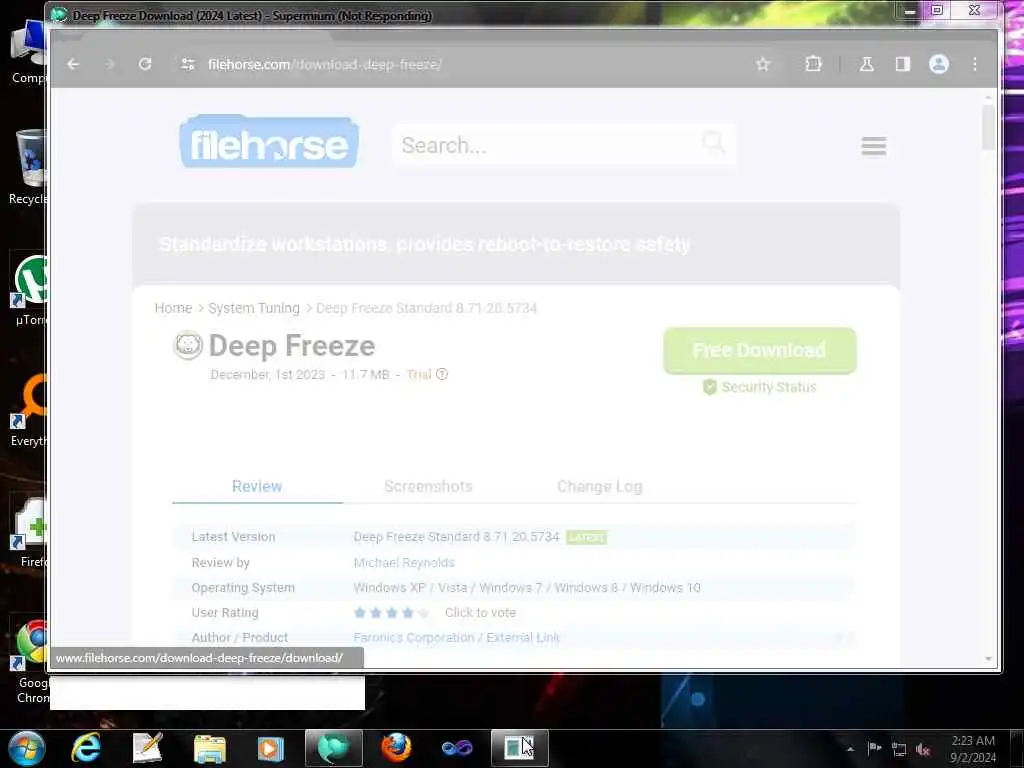
Task: Open the Windows Start orb
Action: (x=26, y=748)
